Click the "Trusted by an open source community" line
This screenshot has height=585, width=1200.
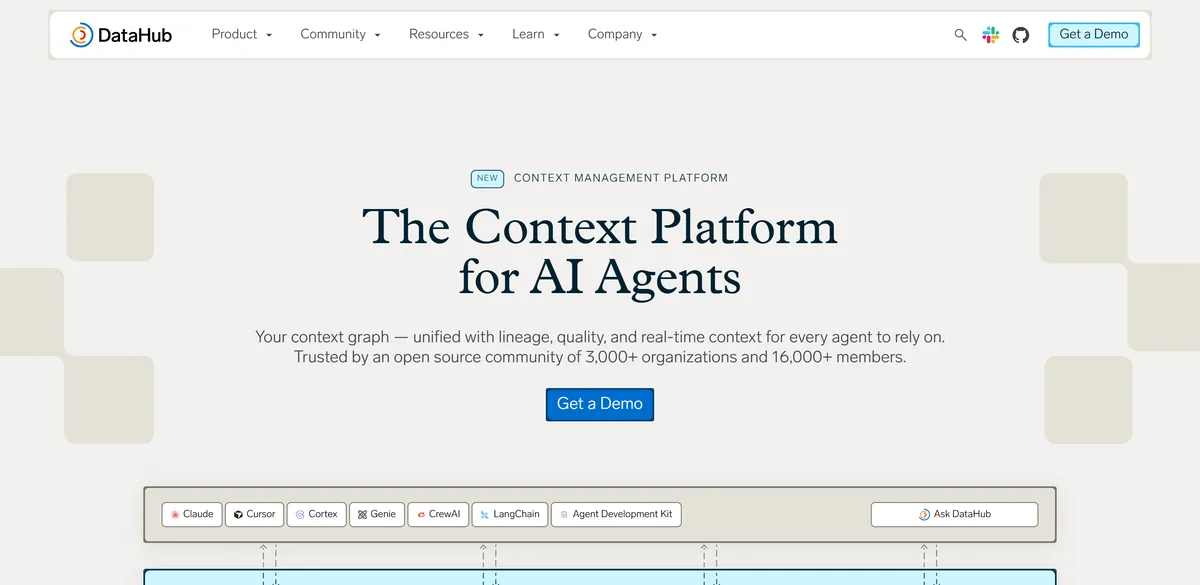(x=600, y=357)
